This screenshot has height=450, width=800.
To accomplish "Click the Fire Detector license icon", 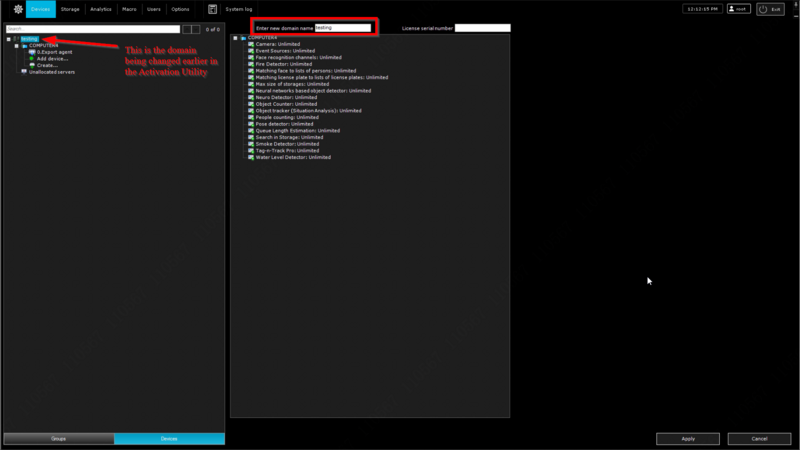I will 251,65.
